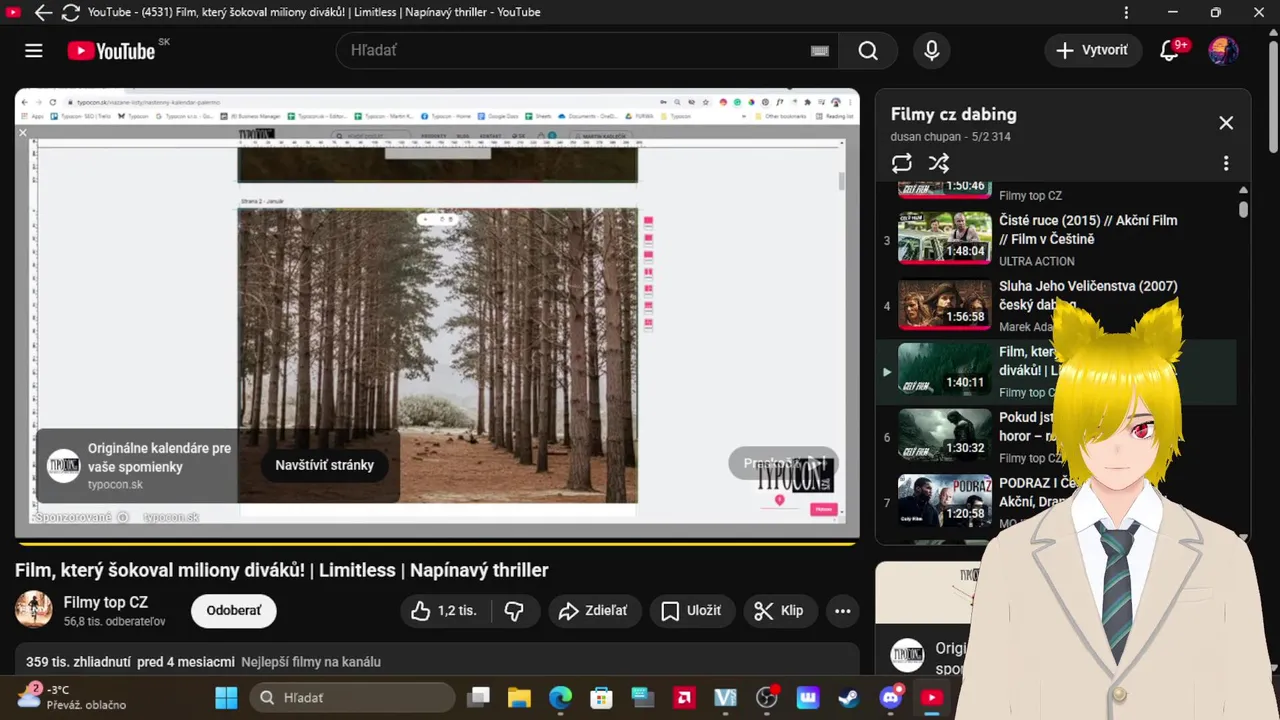Click the typocon.sk ad advertiser logo
The height and width of the screenshot is (720, 1280).
click(64, 466)
